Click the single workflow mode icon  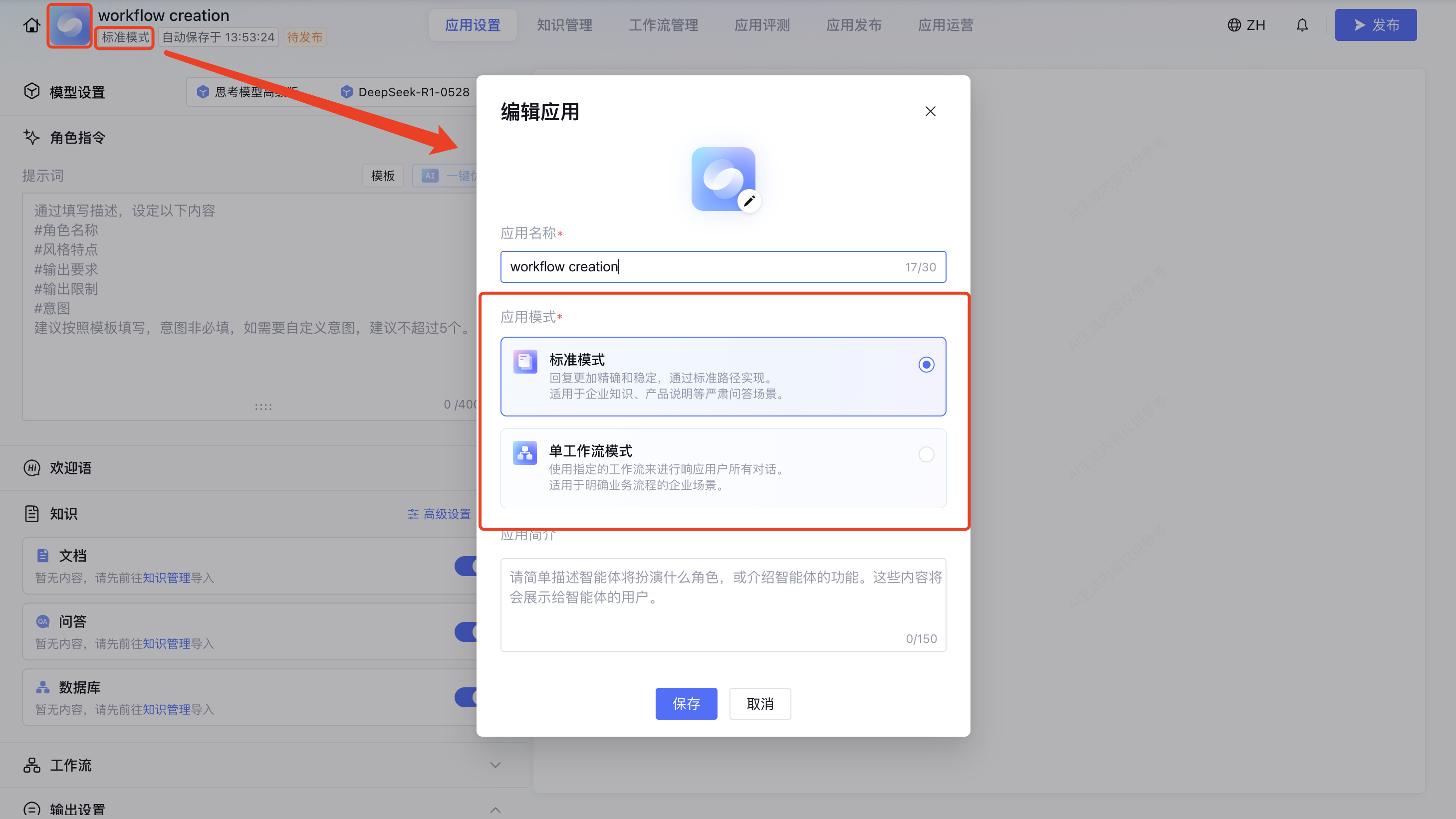tap(525, 453)
